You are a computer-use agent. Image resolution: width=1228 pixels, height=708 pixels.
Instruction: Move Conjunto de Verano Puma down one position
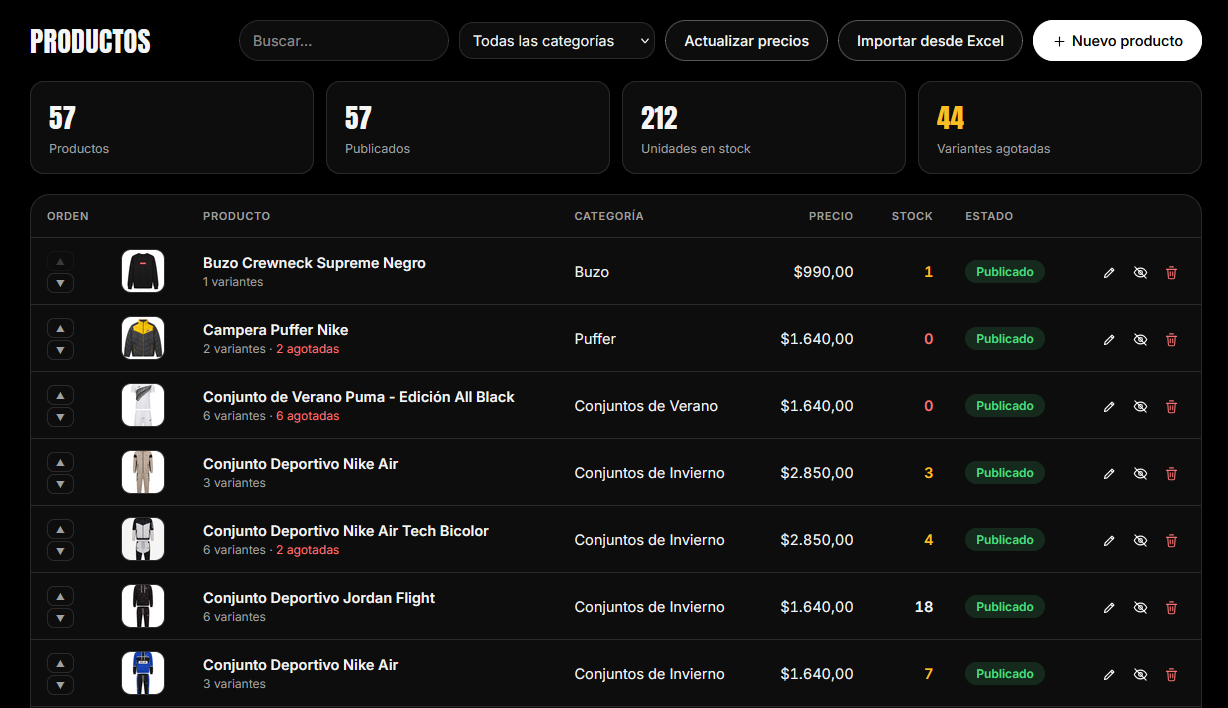[x=60, y=417]
